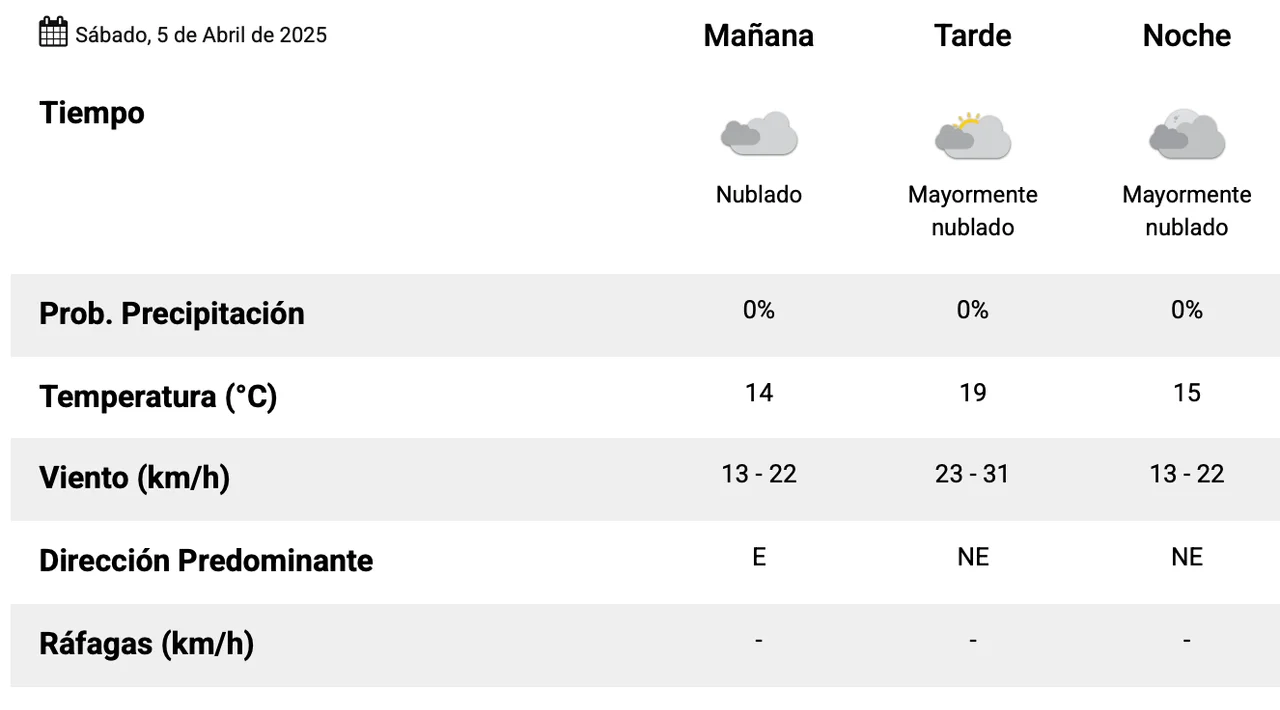
Task: Click the Temperatura (°C) row label
Action: [158, 397]
